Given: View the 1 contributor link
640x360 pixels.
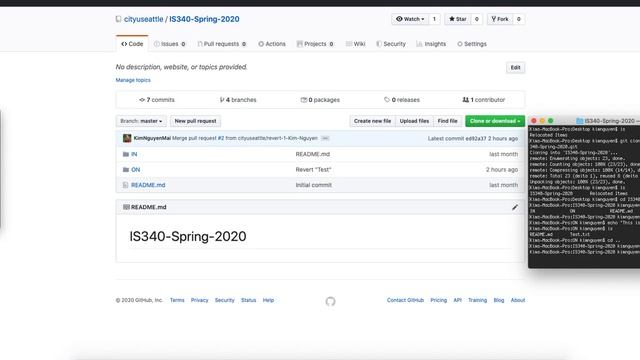Looking at the screenshot, I should 484,100.
